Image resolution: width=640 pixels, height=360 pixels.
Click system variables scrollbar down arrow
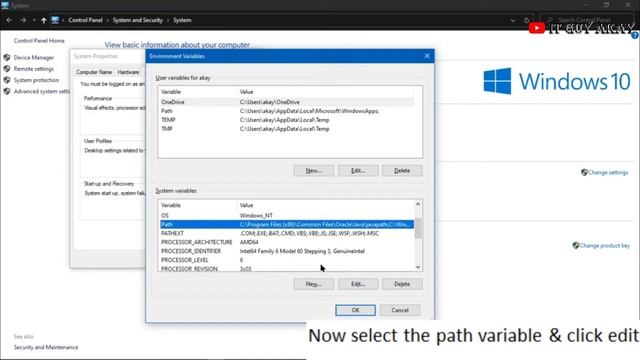click(418, 267)
